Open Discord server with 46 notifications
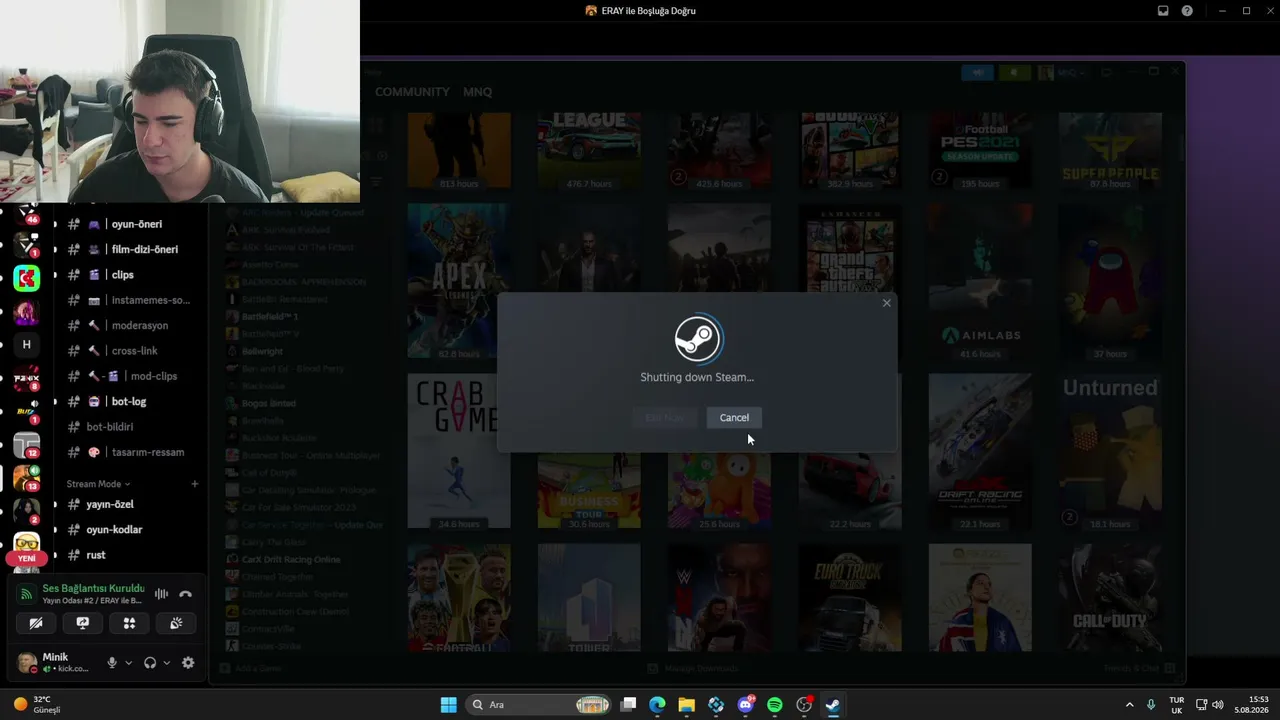The height and width of the screenshot is (720, 1280). point(27,212)
